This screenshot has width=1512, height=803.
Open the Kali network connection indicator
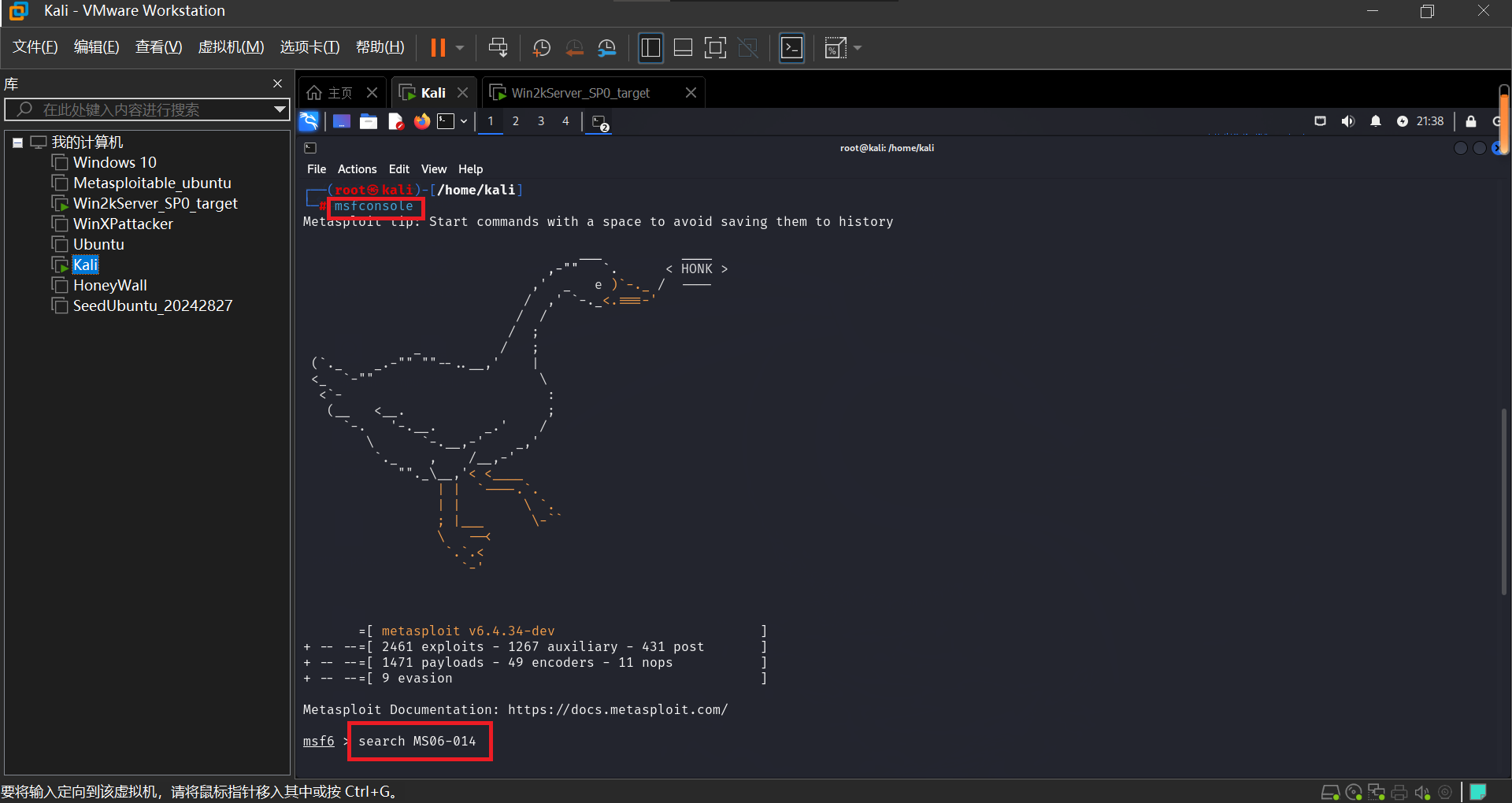point(1321,121)
